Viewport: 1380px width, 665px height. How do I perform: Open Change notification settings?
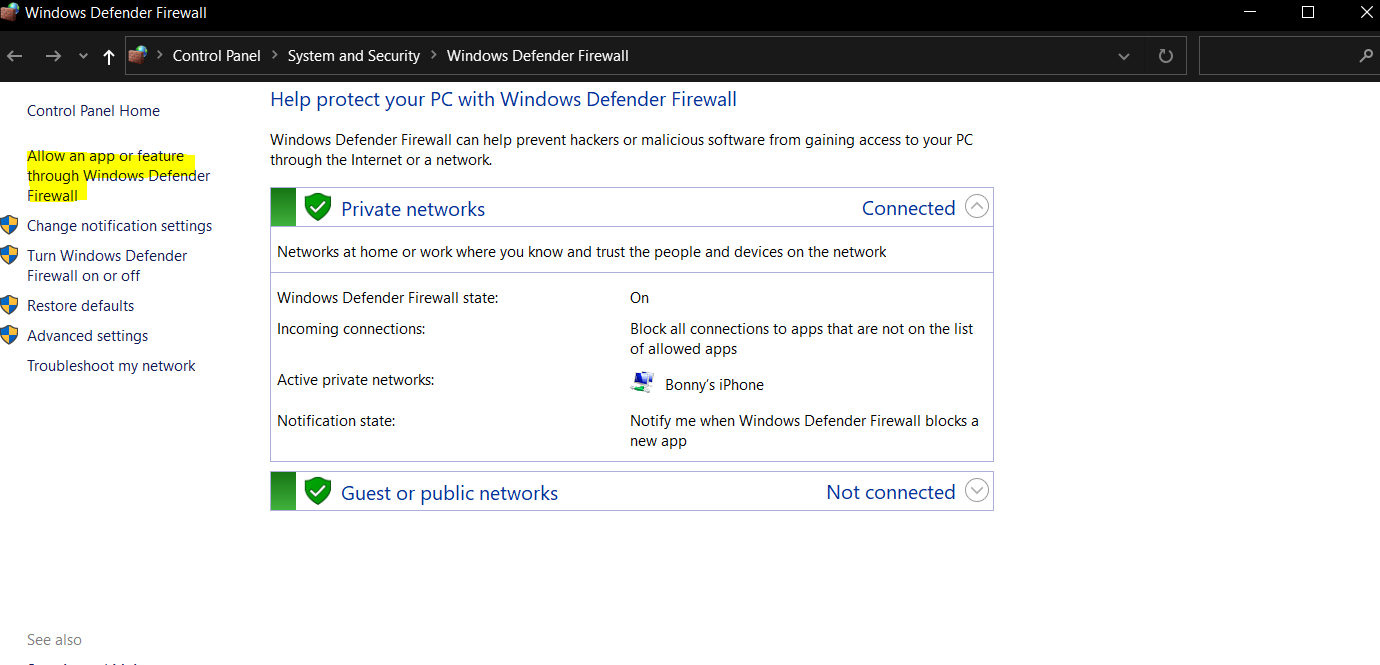(119, 226)
